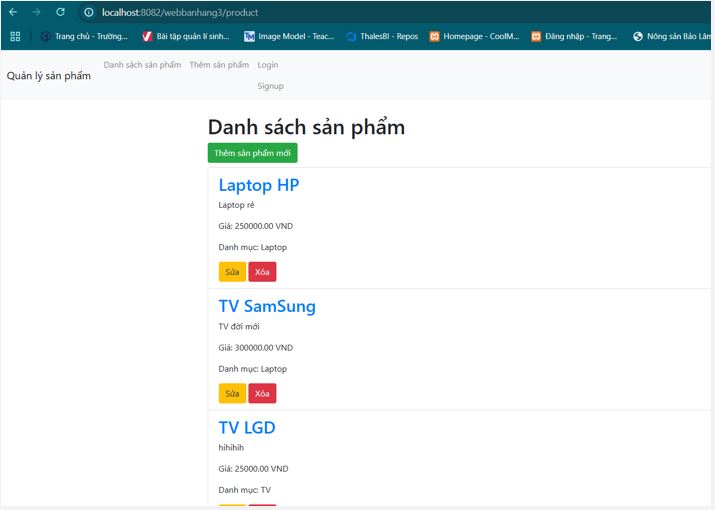This screenshot has width=715, height=510.
Task: Open the 'Trang chủ - Trường' bookmark
Action: 84,36
